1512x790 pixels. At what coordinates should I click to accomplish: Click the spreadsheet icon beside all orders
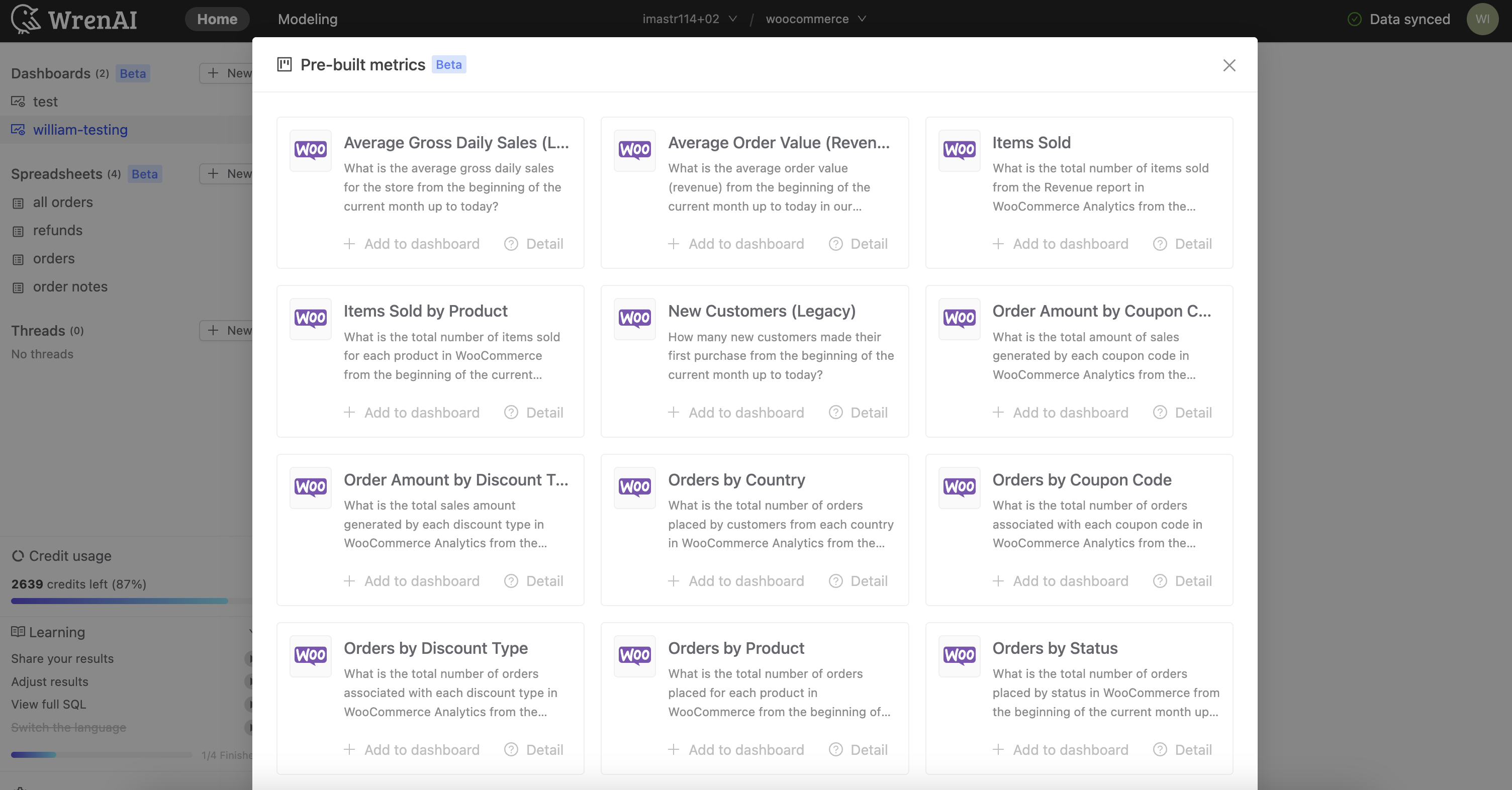18,203
